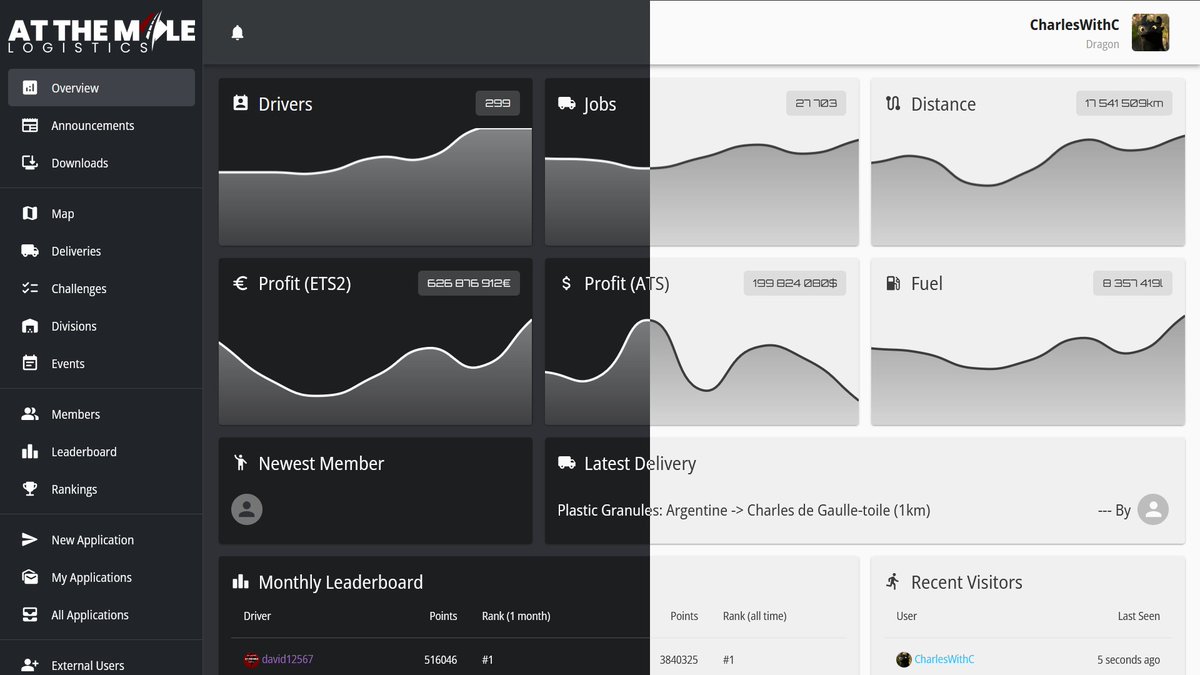Open External Users page
This screenshot has height=675, width=1200.
[x=101, y=665]
